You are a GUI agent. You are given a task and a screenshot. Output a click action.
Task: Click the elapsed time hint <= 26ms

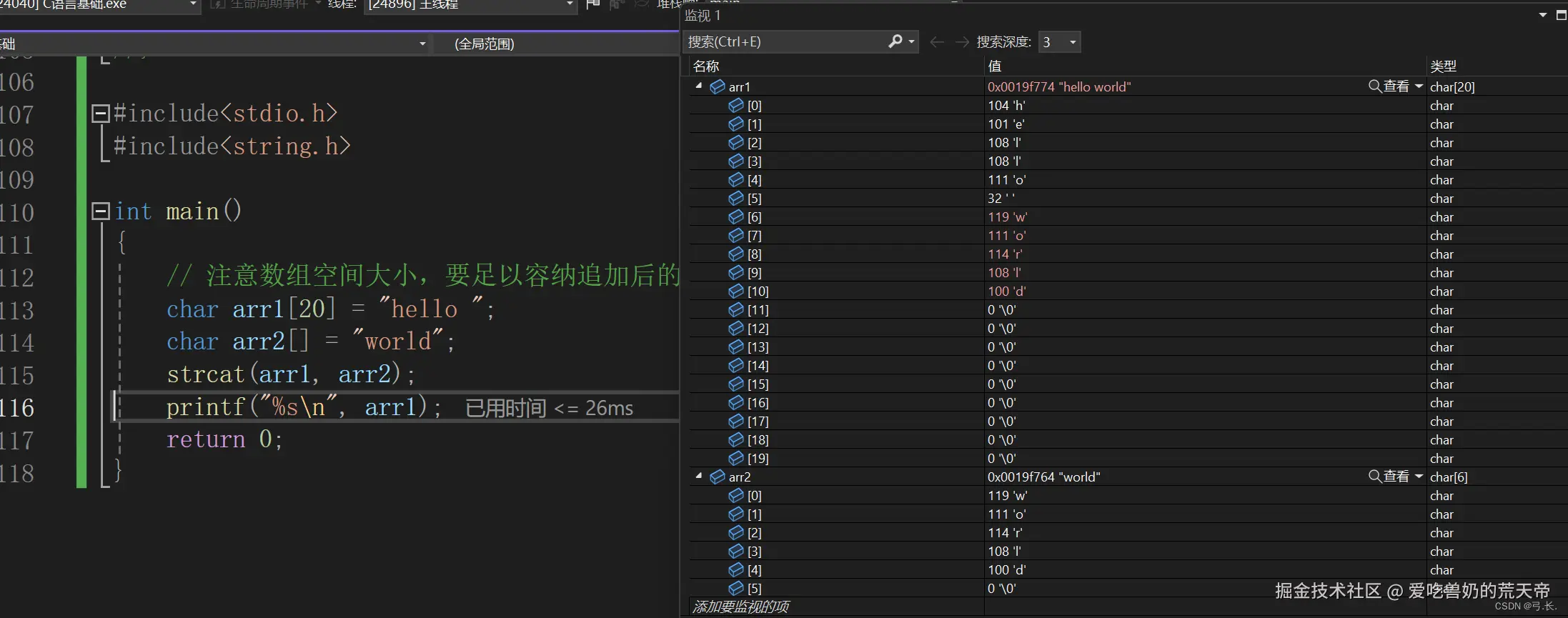coord(549,408)
